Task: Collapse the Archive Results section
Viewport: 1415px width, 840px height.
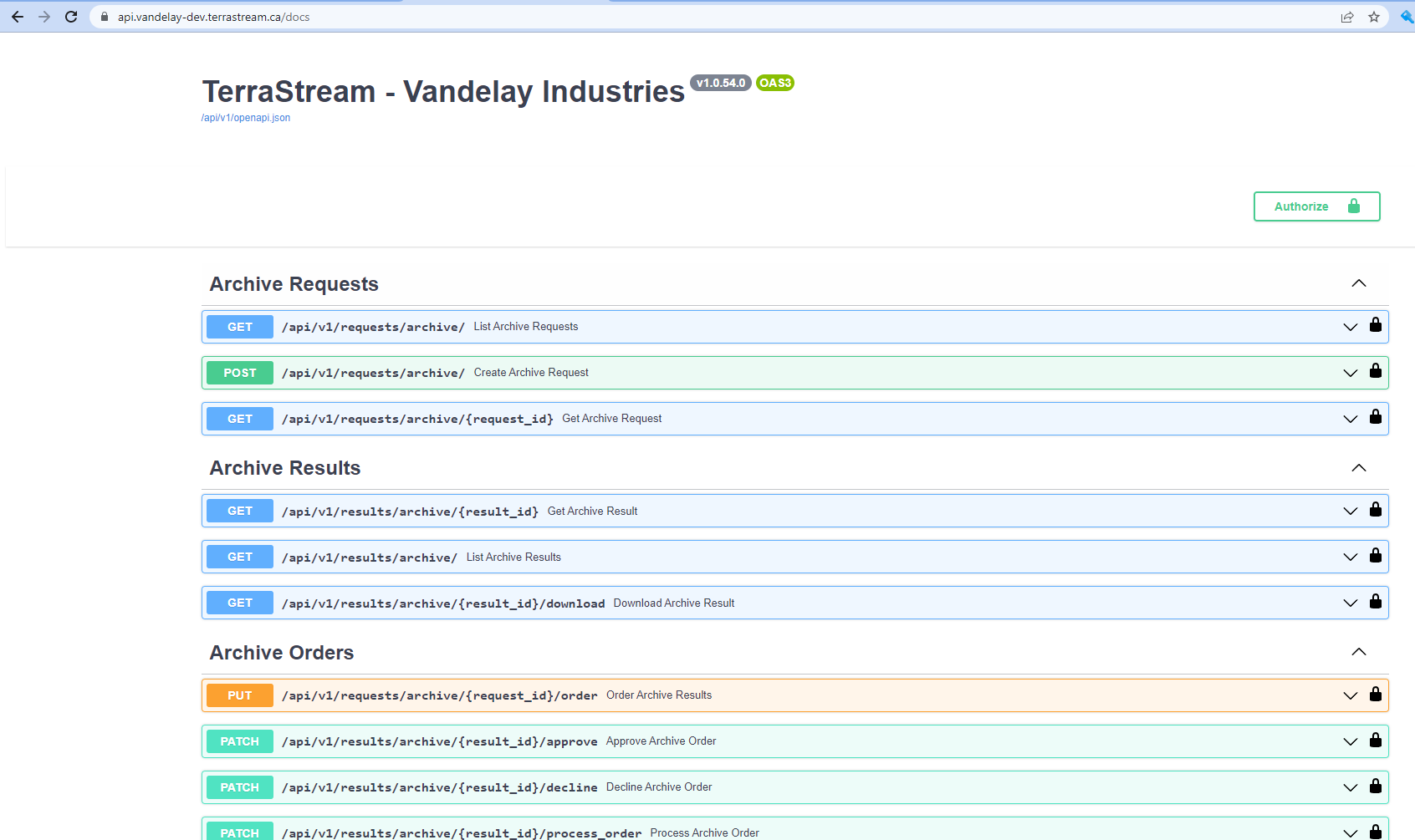Action: [x=1359, y=468]
